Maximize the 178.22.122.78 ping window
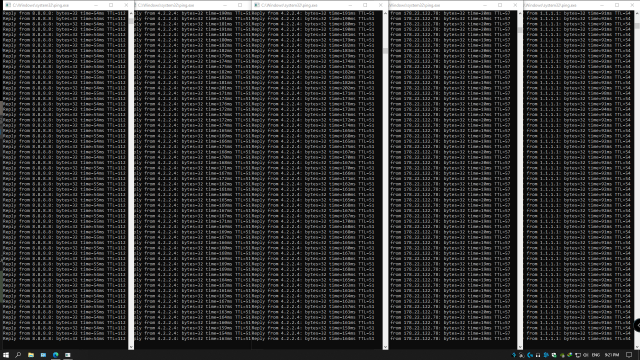This screenshot has width=640, height=360. tap(500, 5)
